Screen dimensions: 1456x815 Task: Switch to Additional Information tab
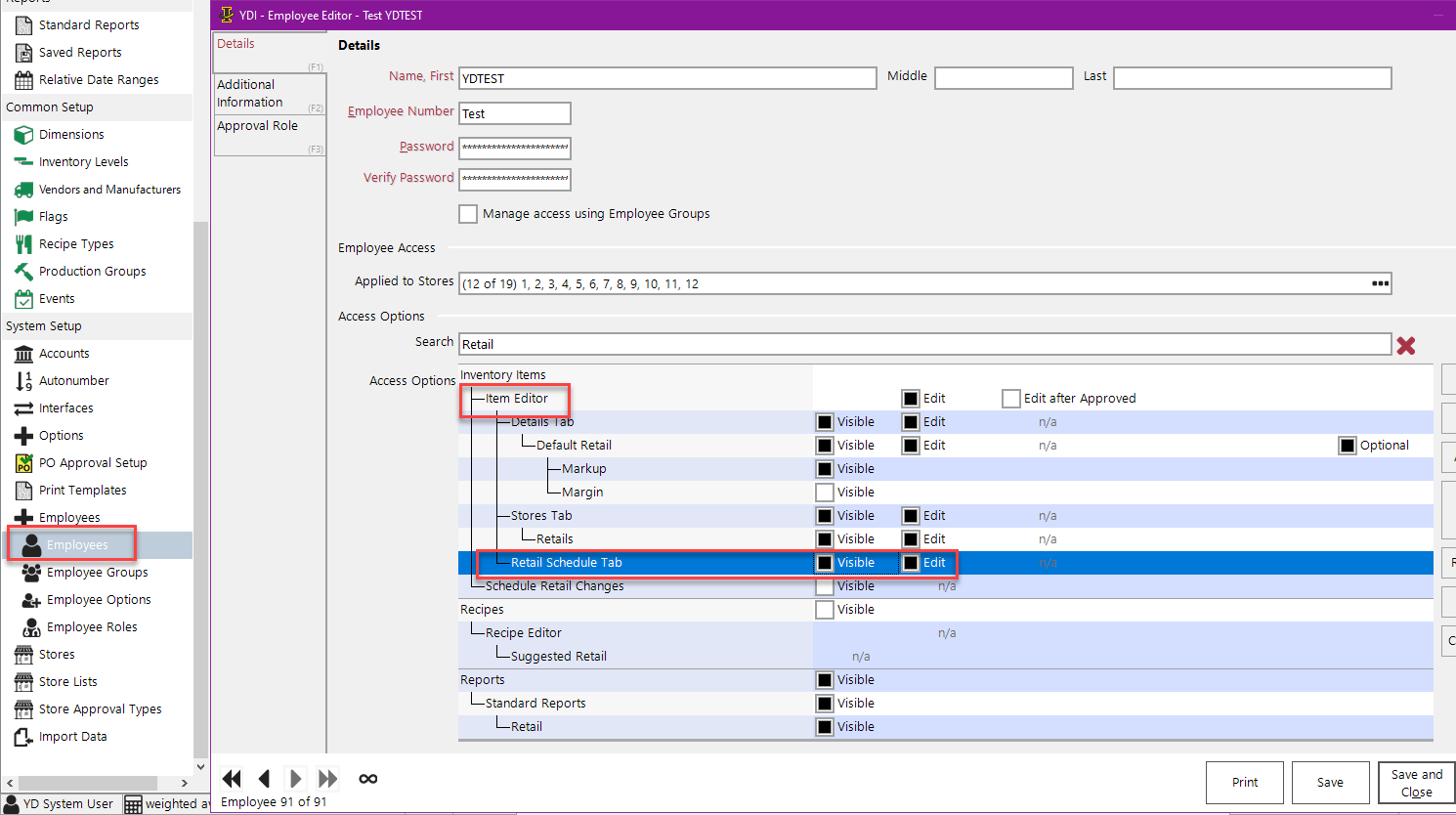(270, 94)
